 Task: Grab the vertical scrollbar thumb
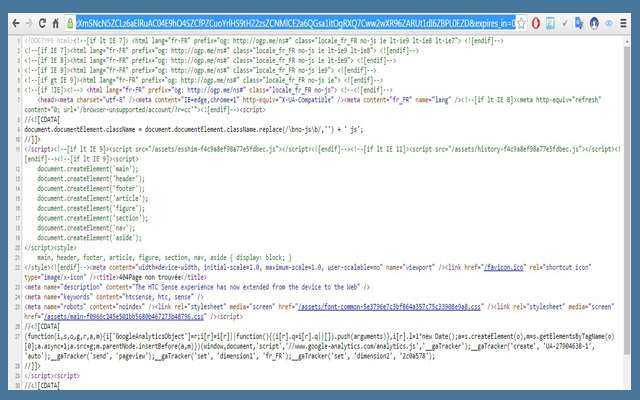click(627, 200)
